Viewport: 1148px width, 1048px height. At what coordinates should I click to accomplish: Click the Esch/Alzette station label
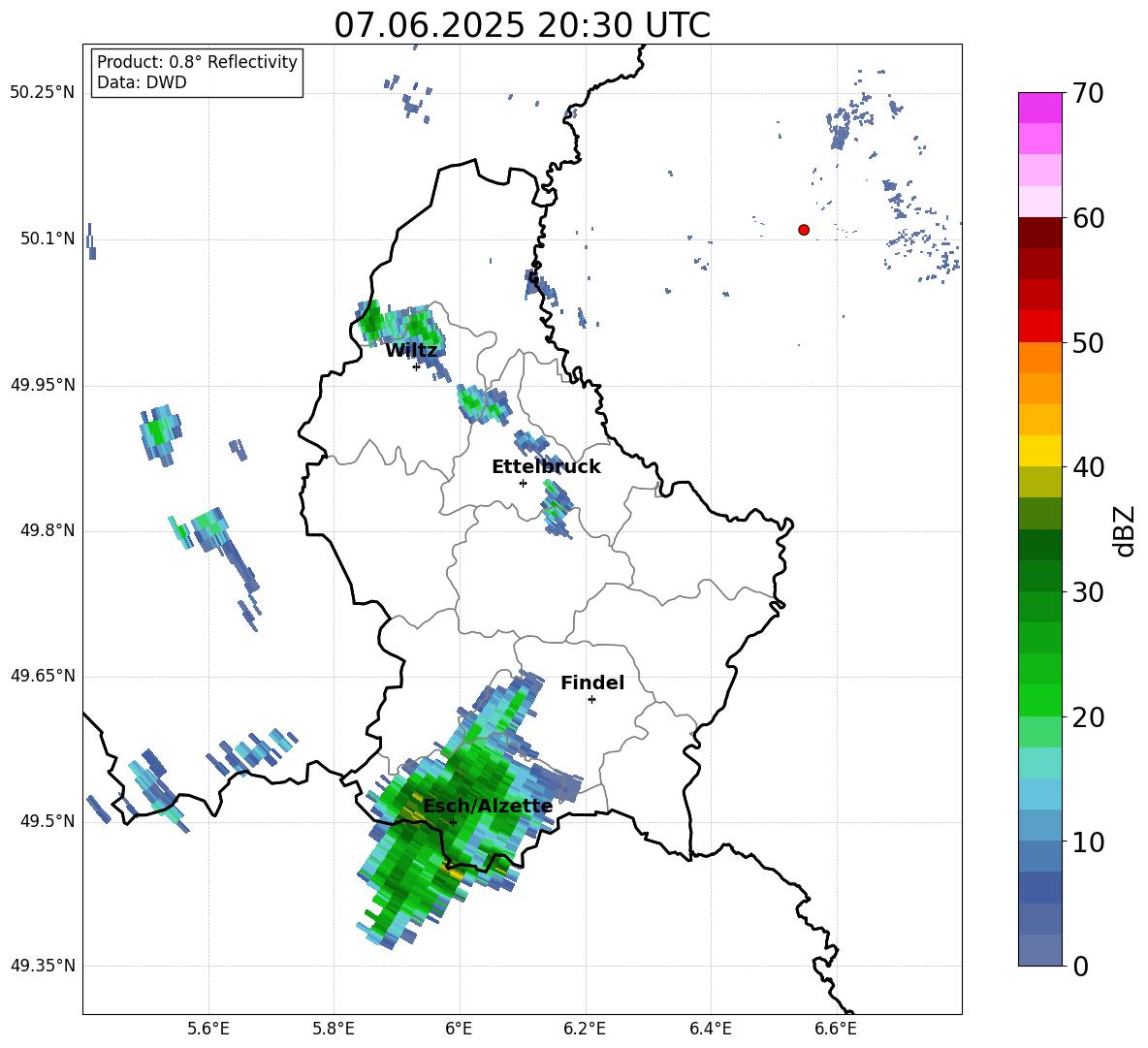(488, 807)
